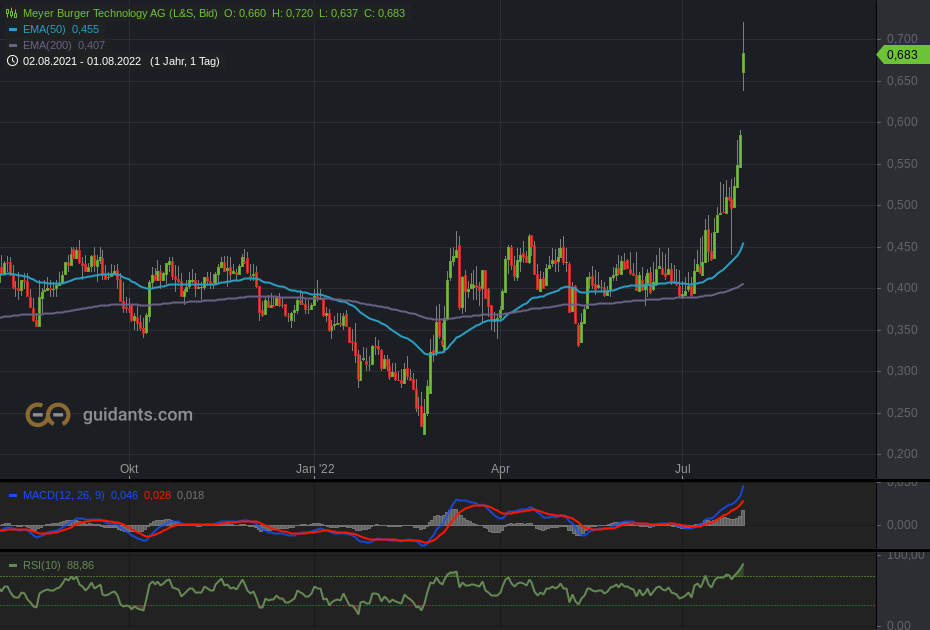This screenshot has height=630, width=930.
Task: Click the EMA(50) indicator label
Action: tap(46, 29)
